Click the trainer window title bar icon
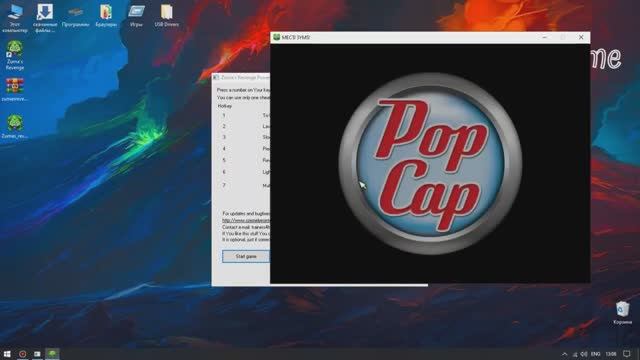Screen dimensions: 640x360 tap(216, 78)
